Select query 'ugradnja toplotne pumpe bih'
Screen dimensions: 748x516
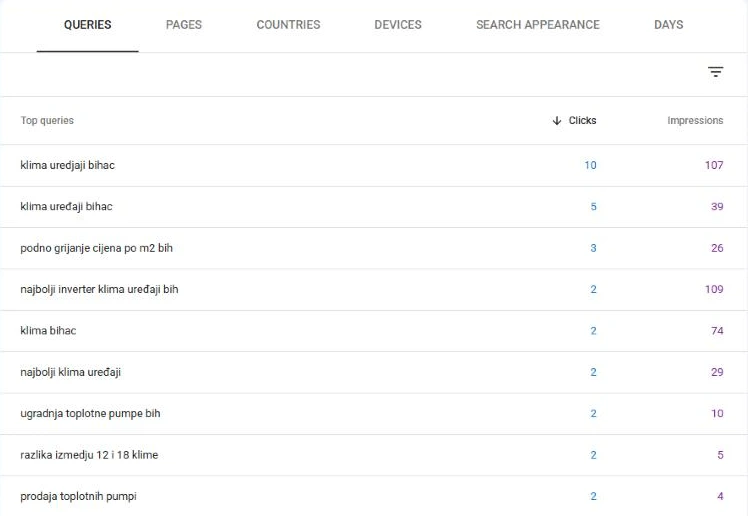click(90, 413)
